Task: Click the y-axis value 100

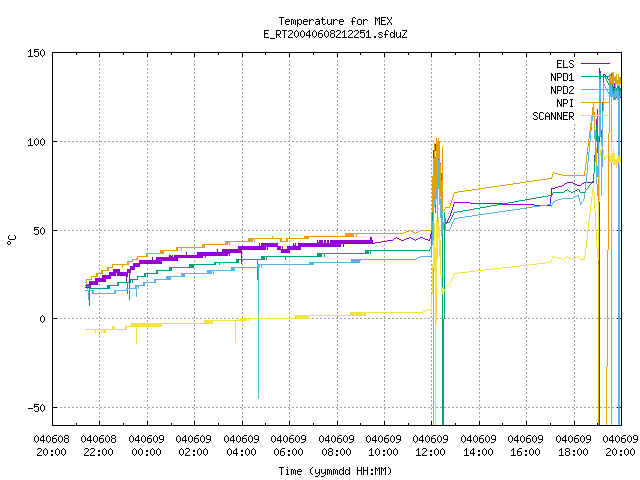Action: click(36, 142)
